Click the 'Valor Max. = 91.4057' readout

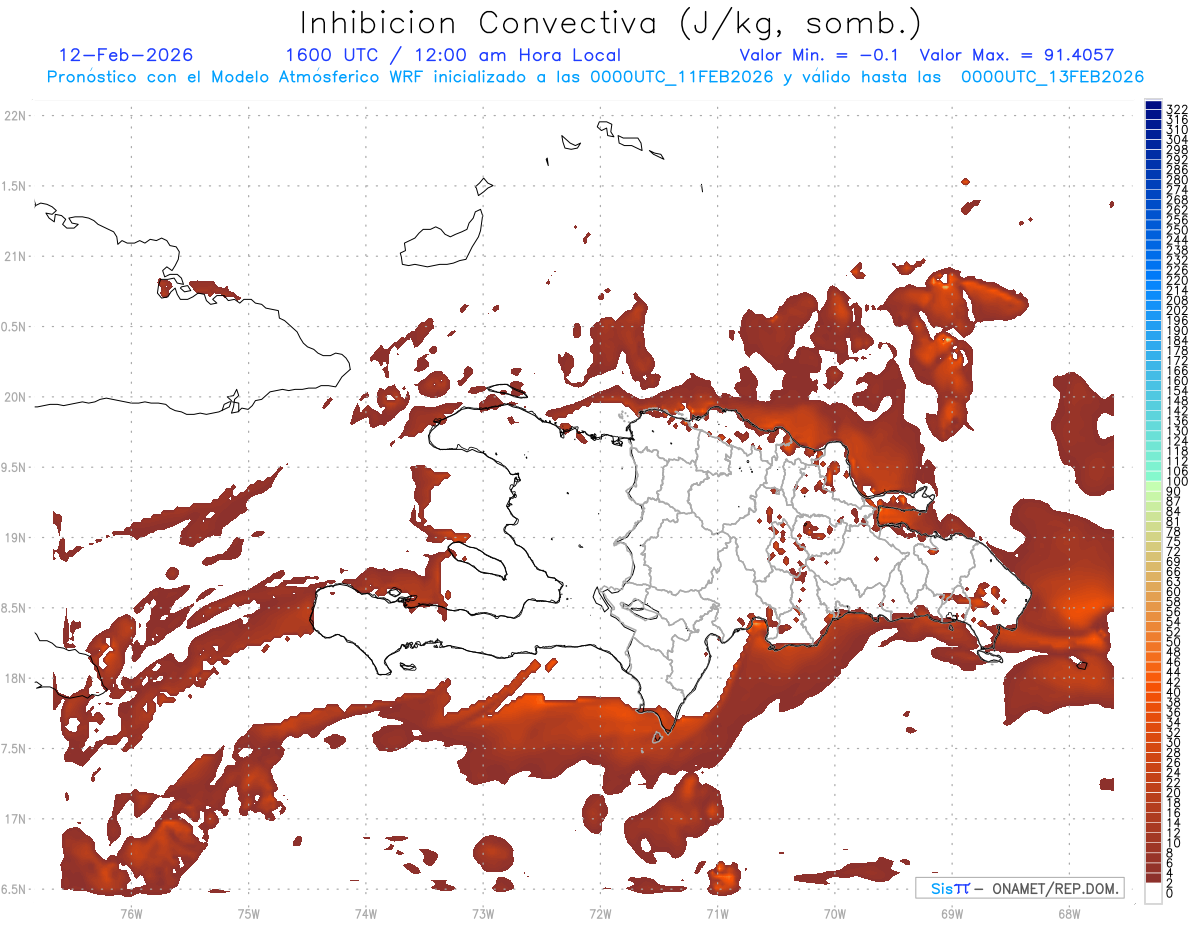click(1017, 56)
